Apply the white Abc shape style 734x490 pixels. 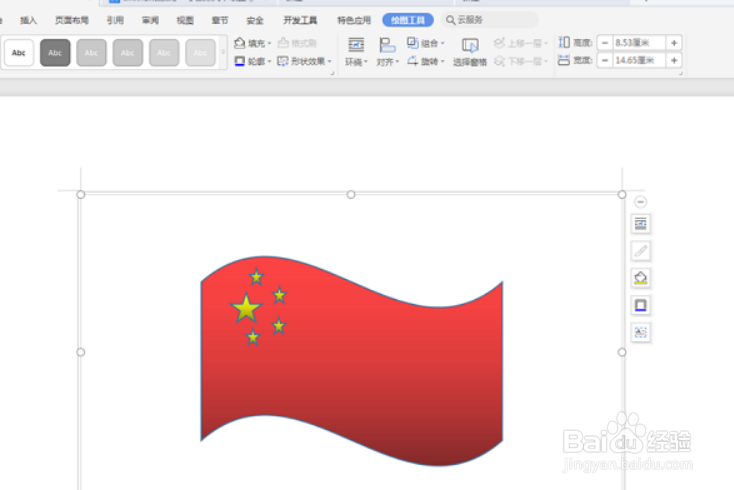point(19,52)
